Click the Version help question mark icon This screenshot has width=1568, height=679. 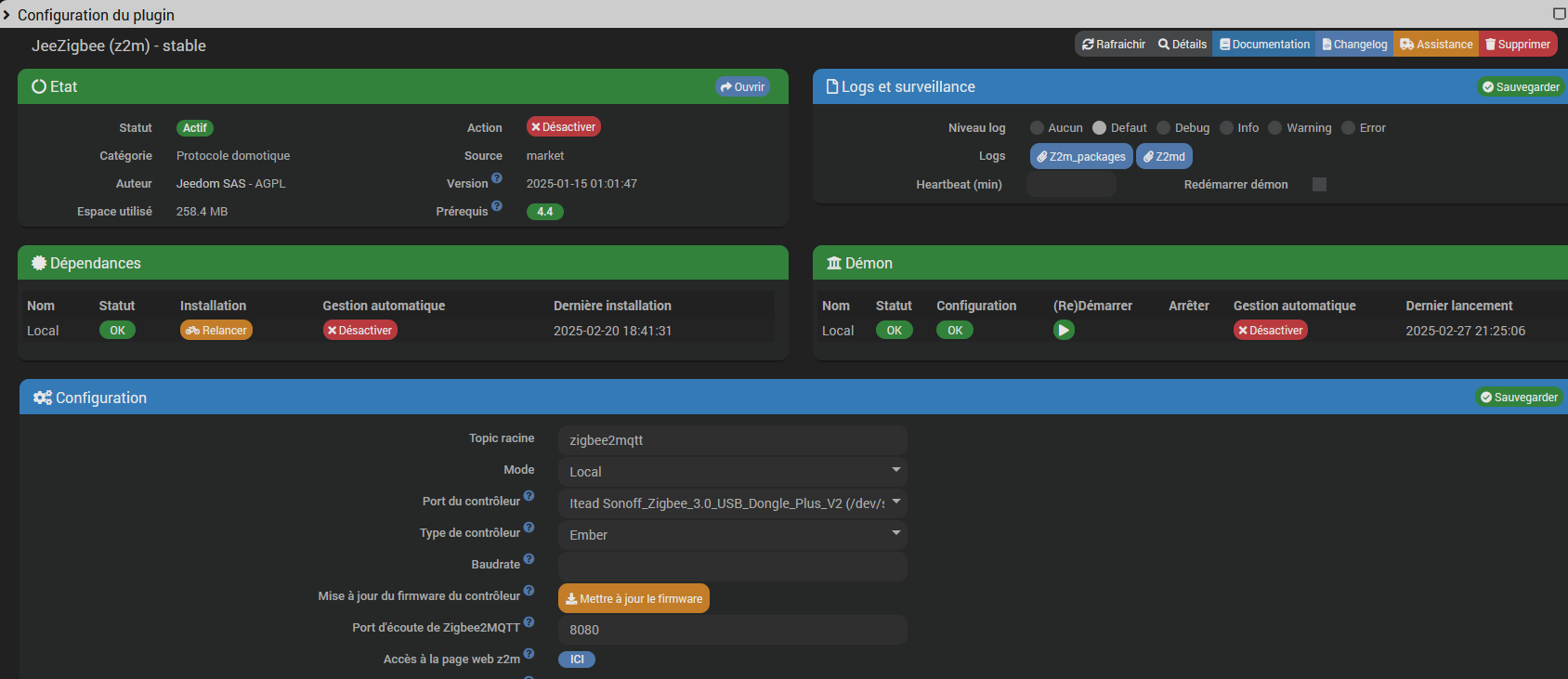[497, 178]
